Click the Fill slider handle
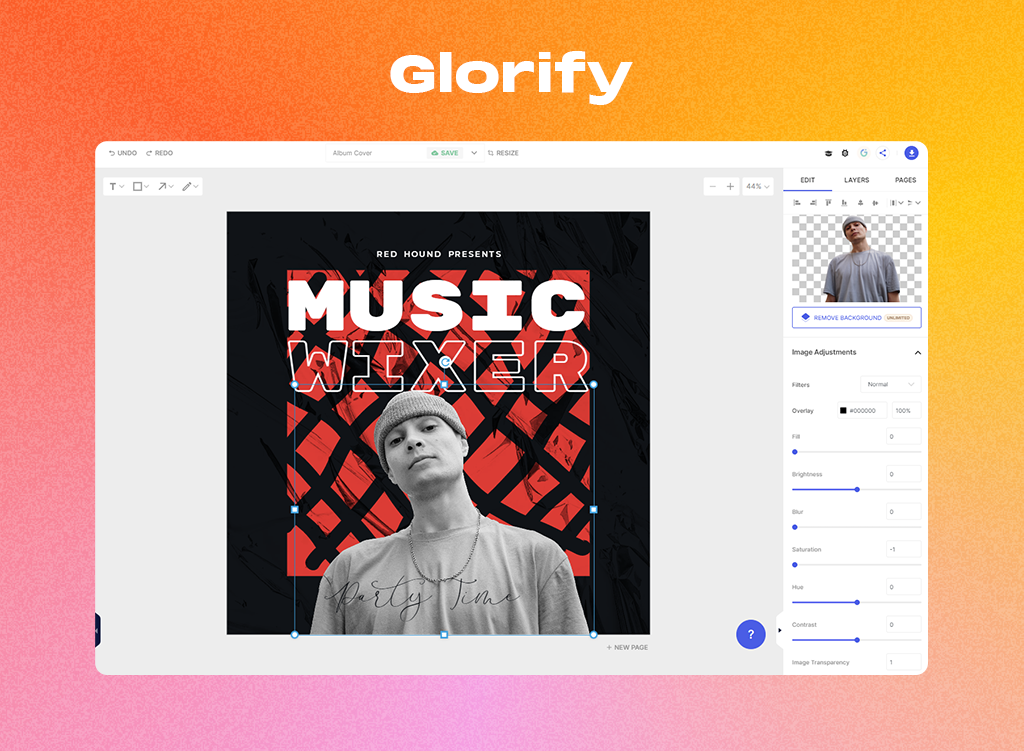This screenshot has height=751, width=1024. [x=795, y=452]
